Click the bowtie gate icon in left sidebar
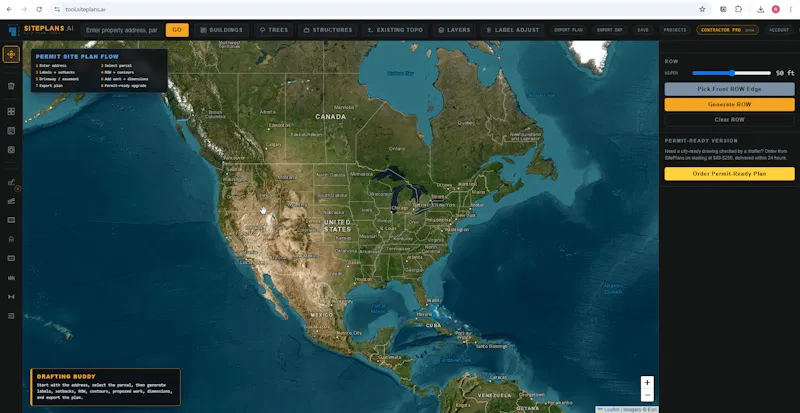This screenshot has height=413, width=800. pos(11,297)
